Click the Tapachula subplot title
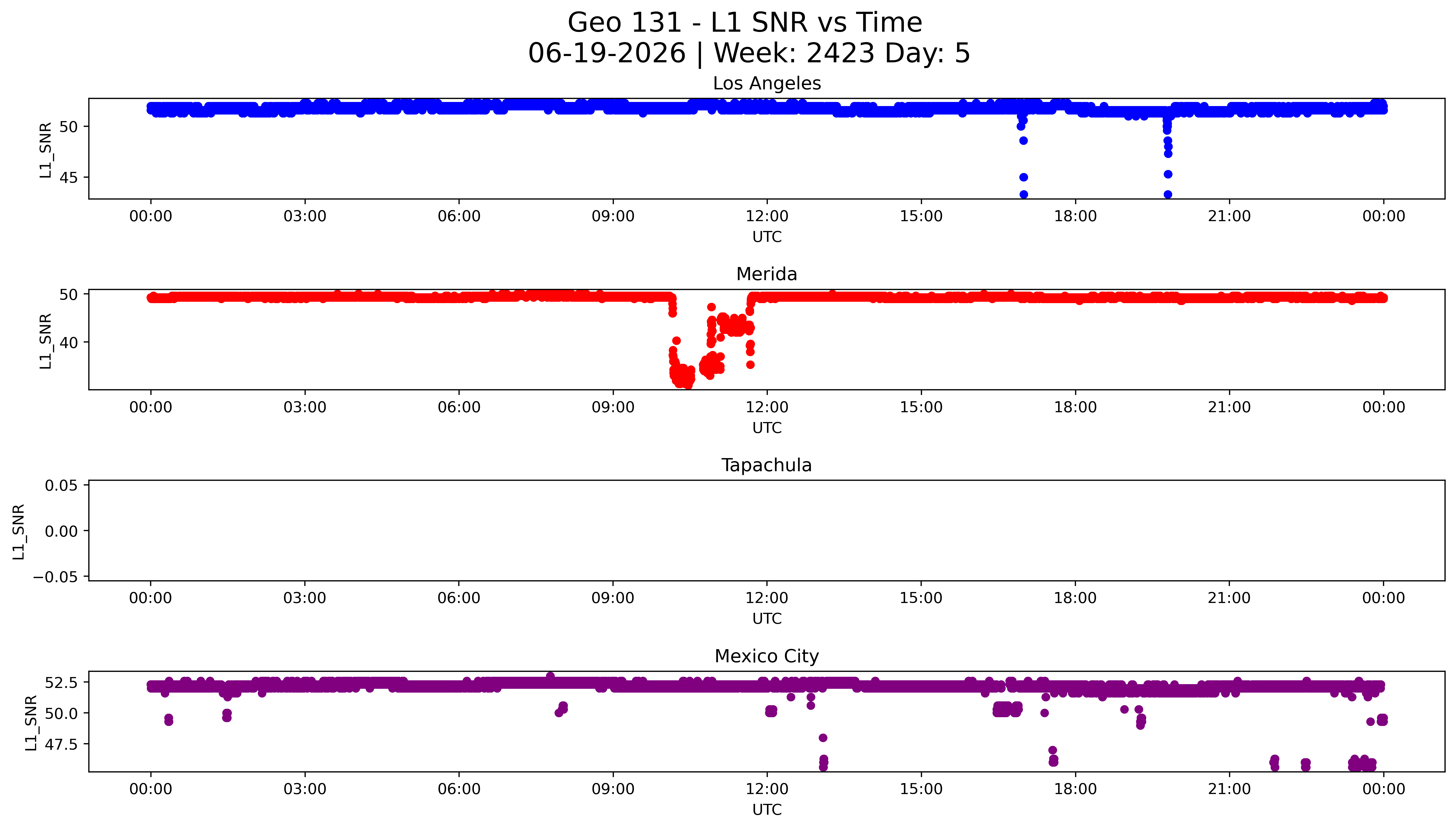Viewport: 1456px width, 829px height. pyautogui.click(x=766, y=465)
